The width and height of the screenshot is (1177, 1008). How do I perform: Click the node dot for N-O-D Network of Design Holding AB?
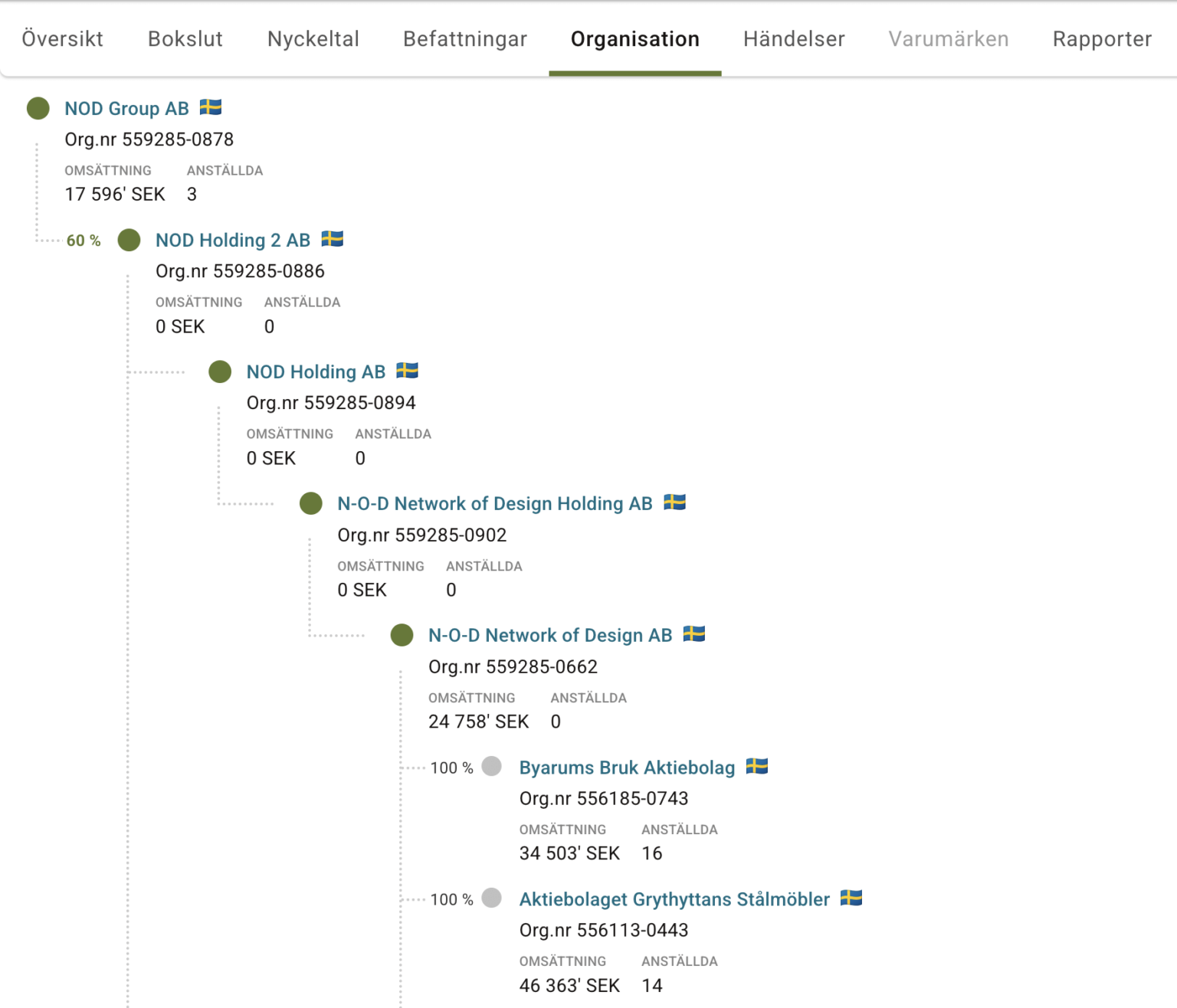pyautogui.click(x=311, y=504)
